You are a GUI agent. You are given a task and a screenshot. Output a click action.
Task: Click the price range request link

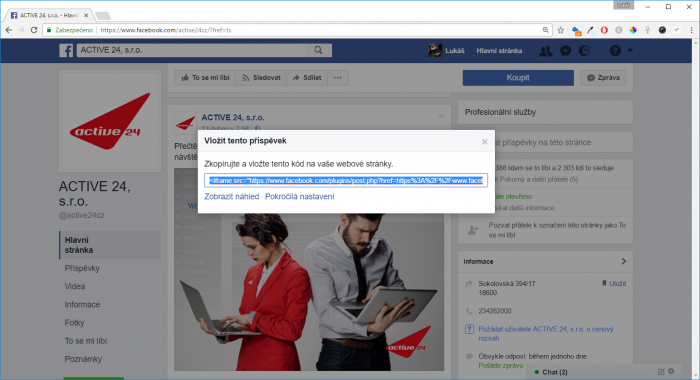546,334
